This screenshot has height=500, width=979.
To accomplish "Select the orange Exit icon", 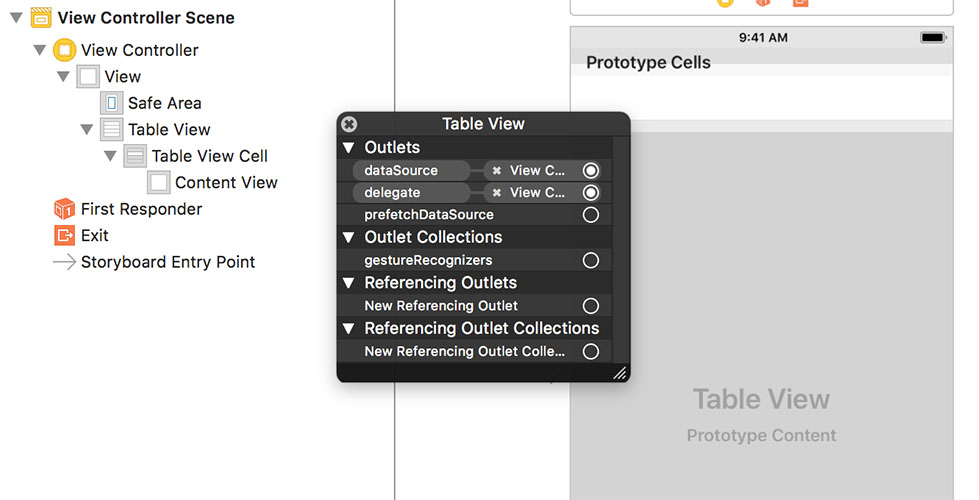I will (x=64, y=235).
